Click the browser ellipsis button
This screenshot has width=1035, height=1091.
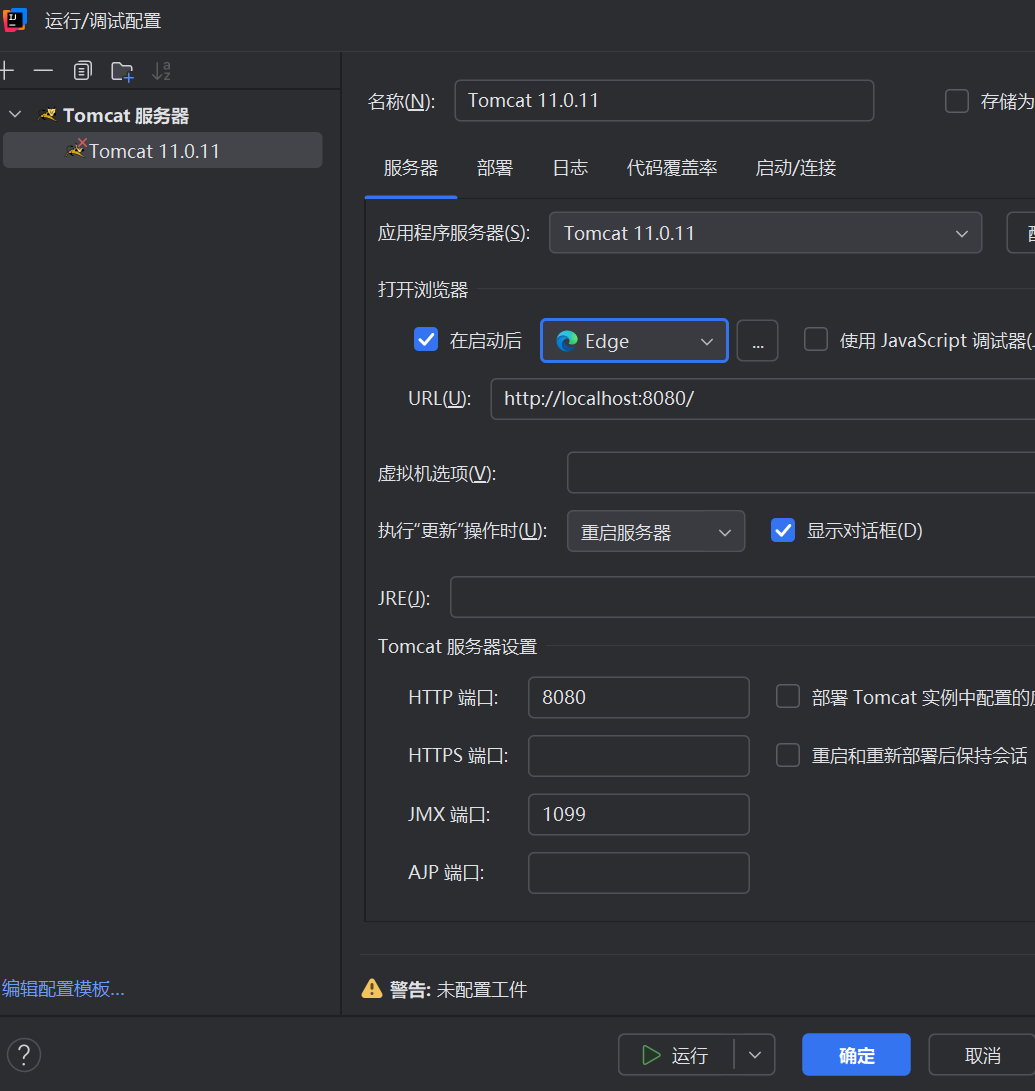757,341
